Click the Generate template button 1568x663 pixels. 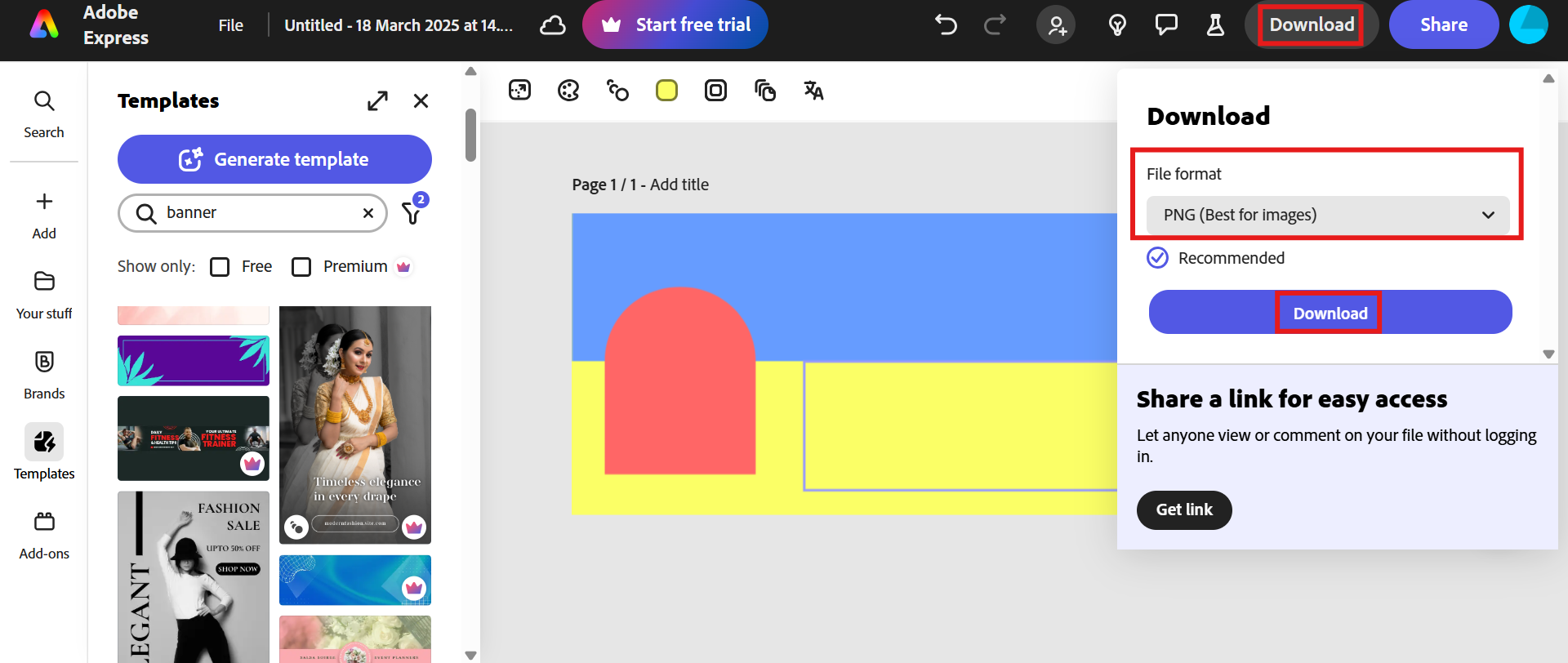[x=274, y=159]
